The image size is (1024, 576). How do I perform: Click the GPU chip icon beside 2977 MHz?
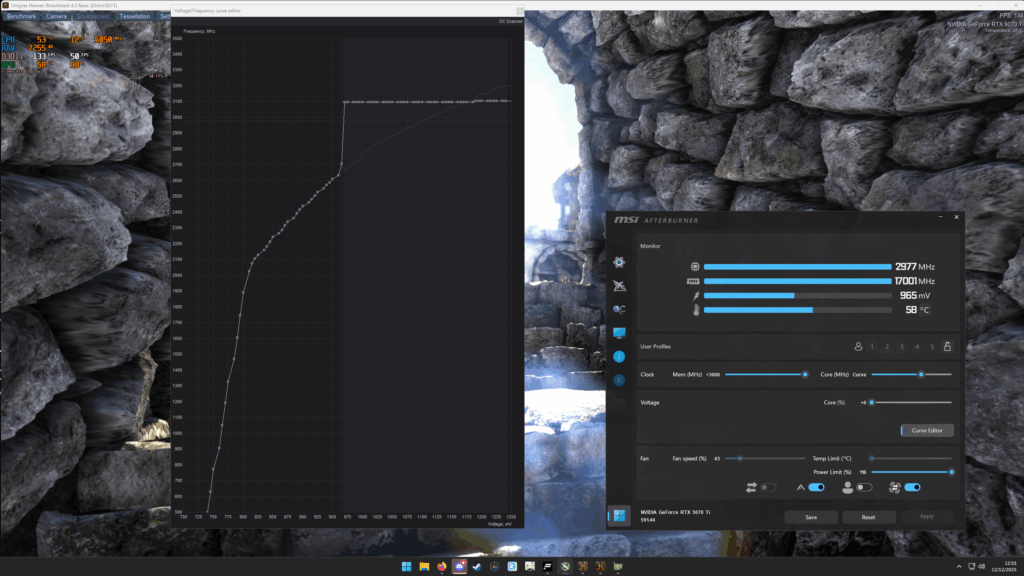(x=695, y=266)
